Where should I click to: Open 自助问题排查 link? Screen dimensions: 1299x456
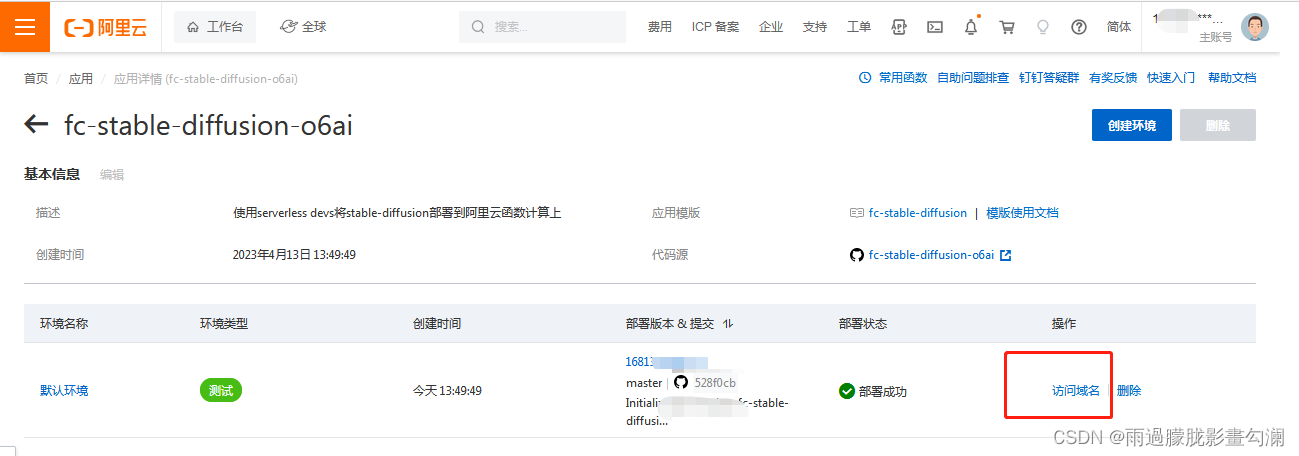[973, 78]
